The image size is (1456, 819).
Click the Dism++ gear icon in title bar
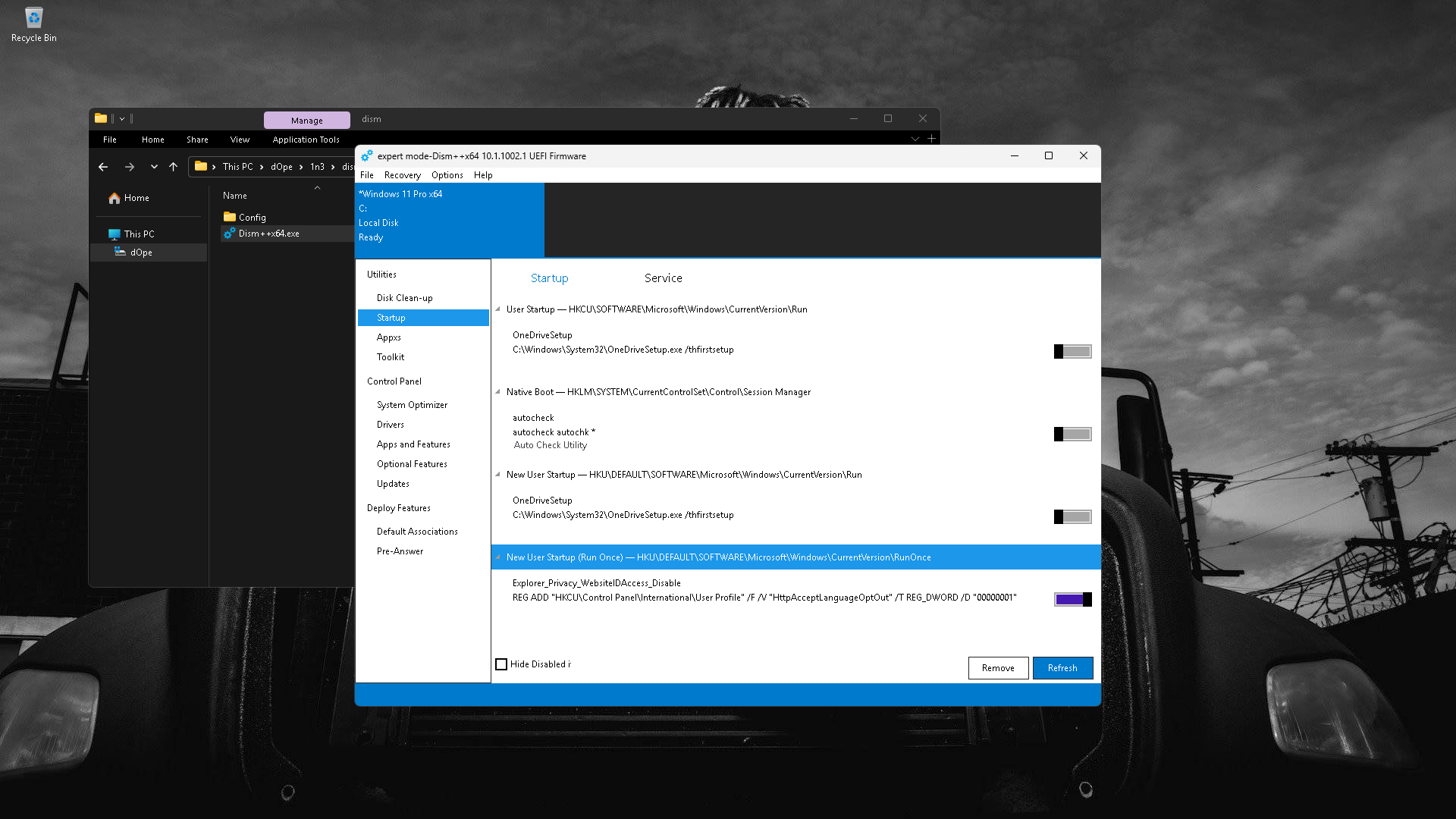[367, 155]
